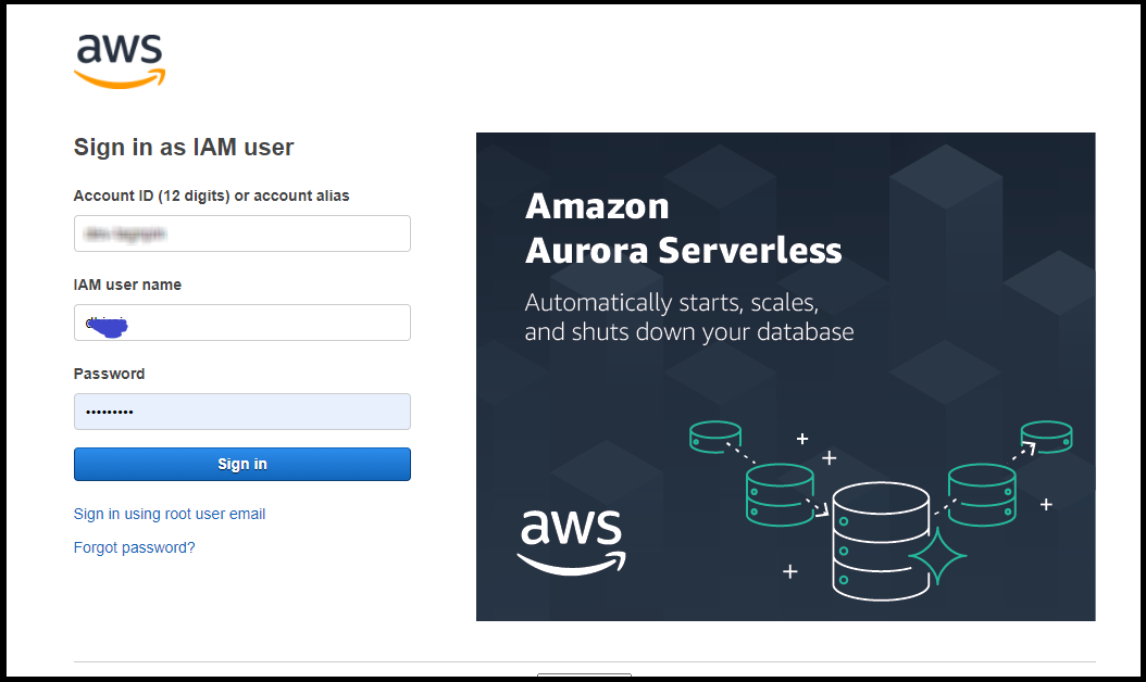This screenshot has height=682, width=1146.
Task: Click the orange-smile AWS logo above the form
Action: coord(120,61)
